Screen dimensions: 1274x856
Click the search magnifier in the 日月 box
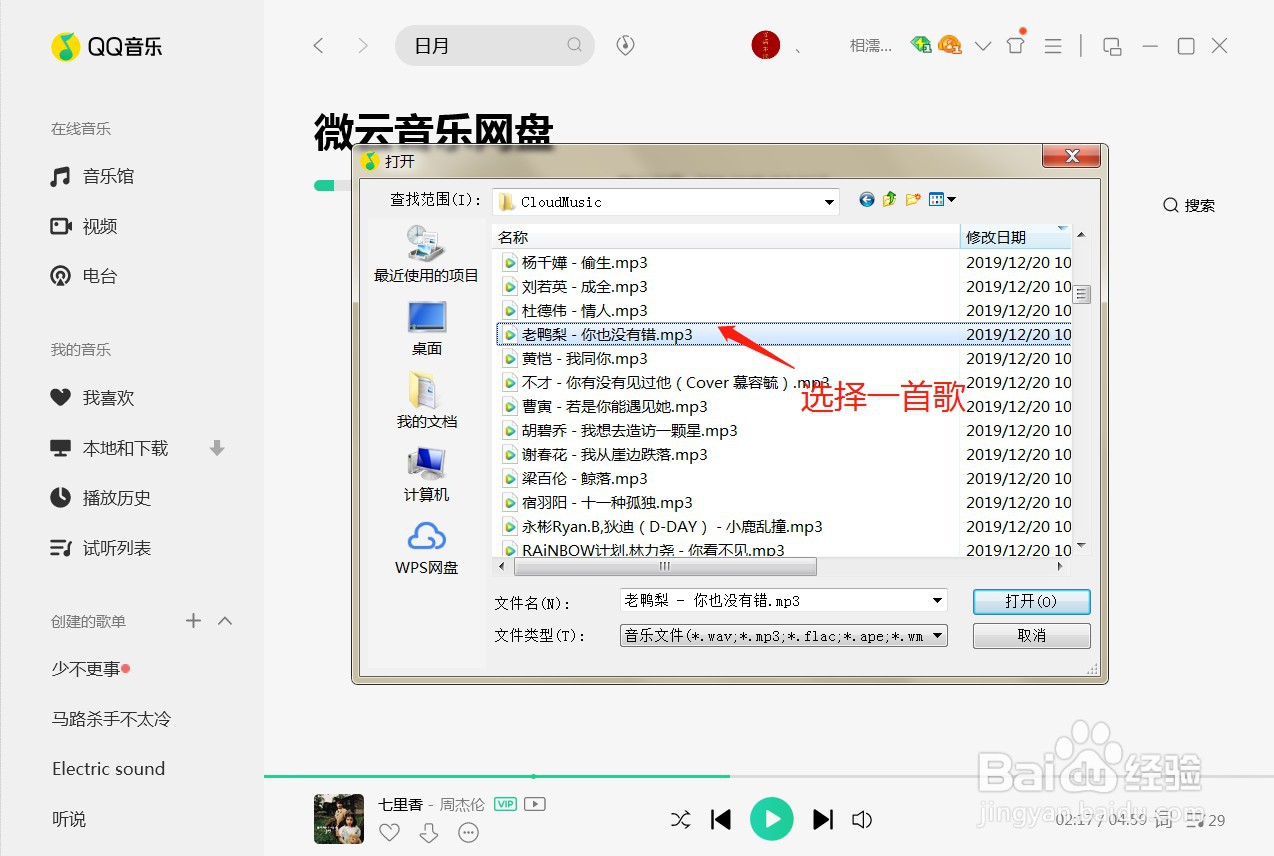(574, 45)
